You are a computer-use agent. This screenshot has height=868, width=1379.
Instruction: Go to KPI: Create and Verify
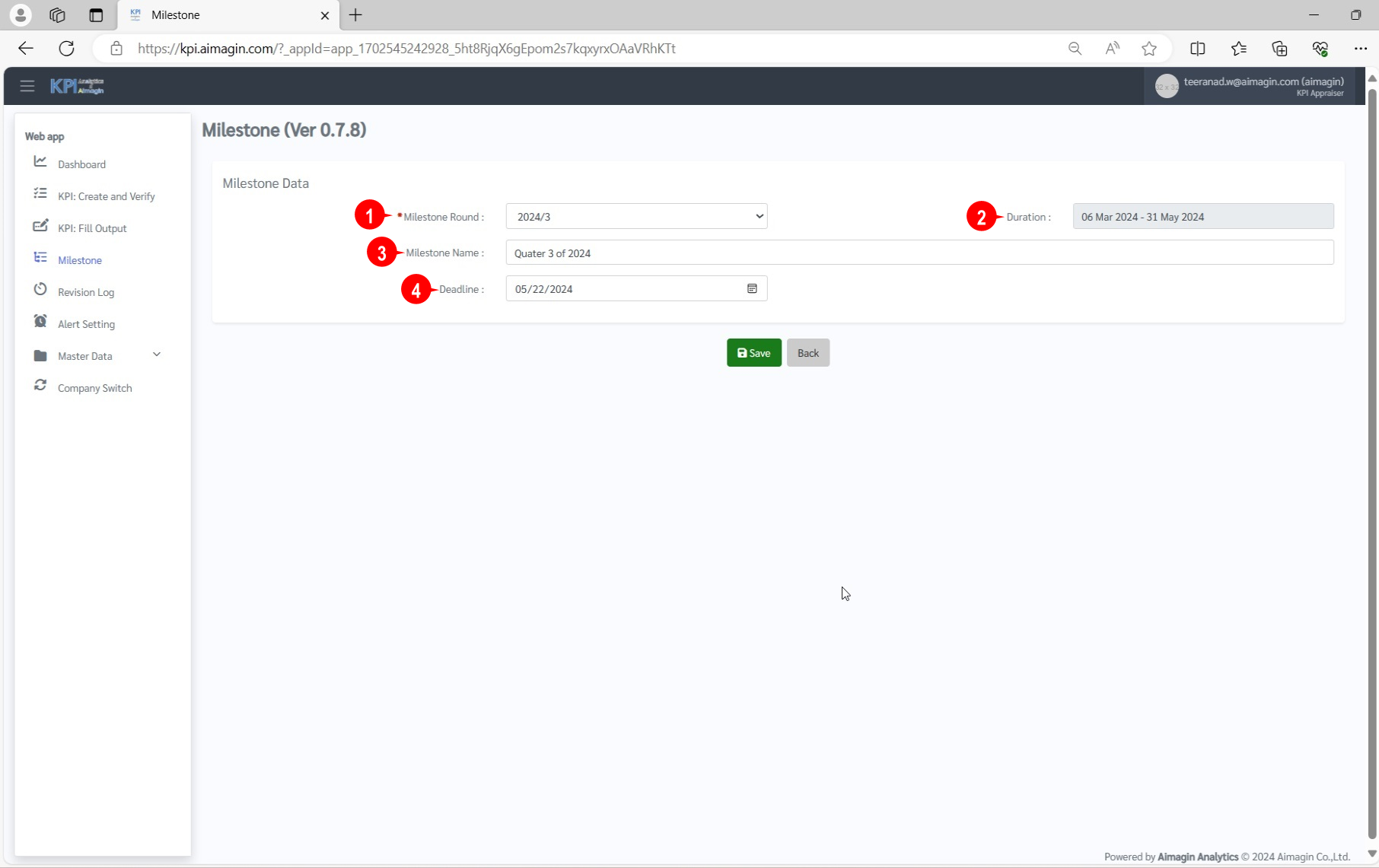[x=106, y=196]
